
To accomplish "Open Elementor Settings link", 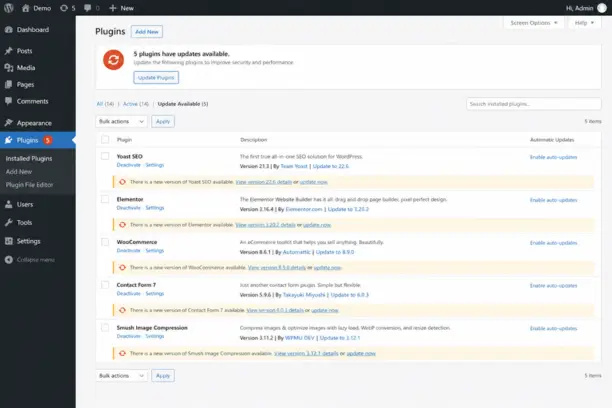I will tap(155, 208).
